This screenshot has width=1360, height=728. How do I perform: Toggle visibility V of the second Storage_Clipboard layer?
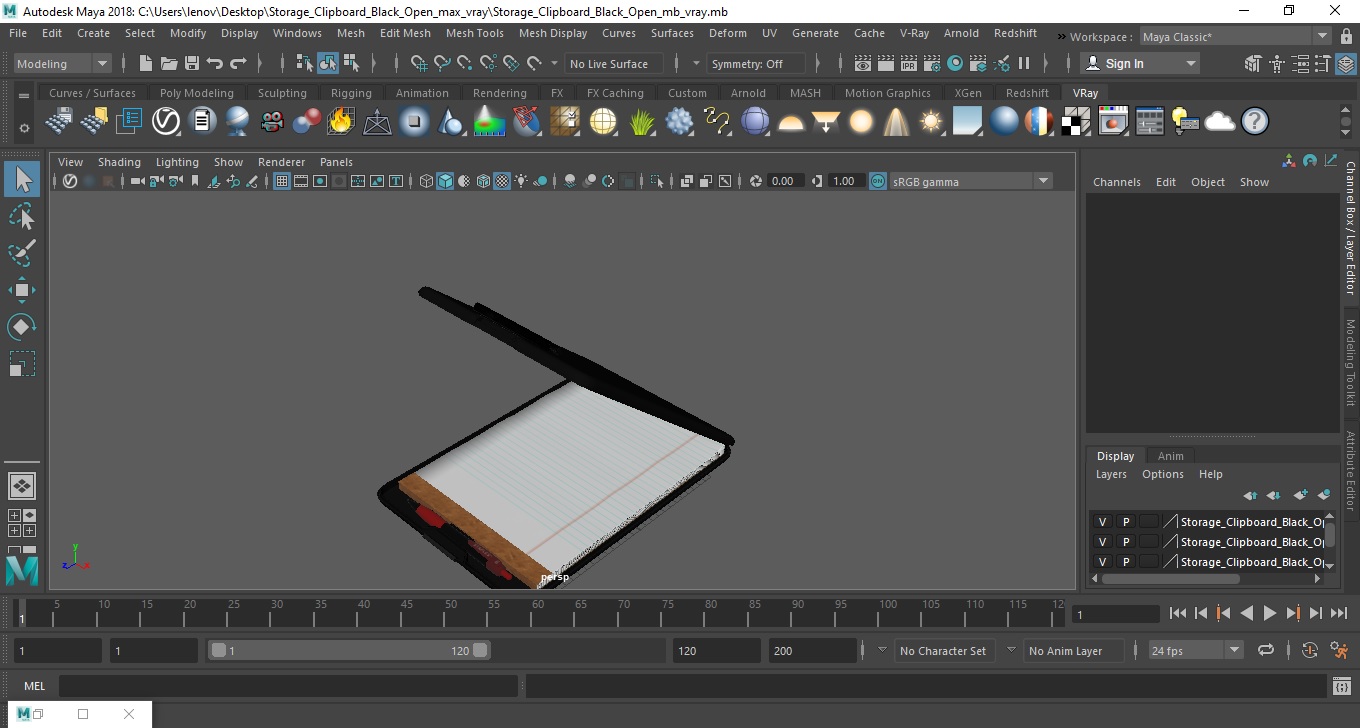(x=1102, y=542)
